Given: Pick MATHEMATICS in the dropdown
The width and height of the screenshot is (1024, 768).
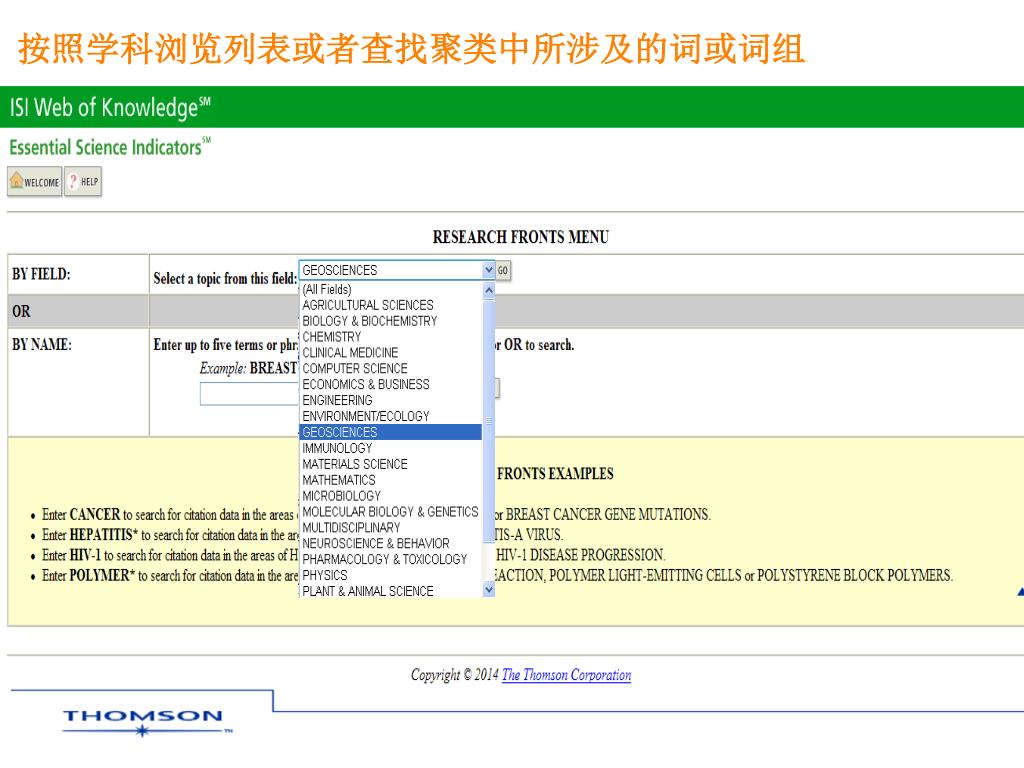Looking at the screenshot, I should click(390, 480).
